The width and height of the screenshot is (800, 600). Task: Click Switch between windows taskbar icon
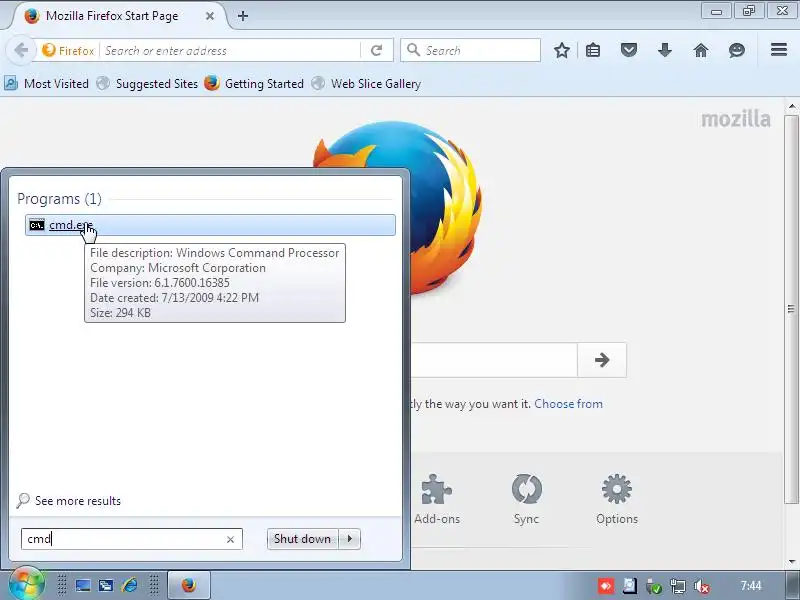[x=106, y=585]
